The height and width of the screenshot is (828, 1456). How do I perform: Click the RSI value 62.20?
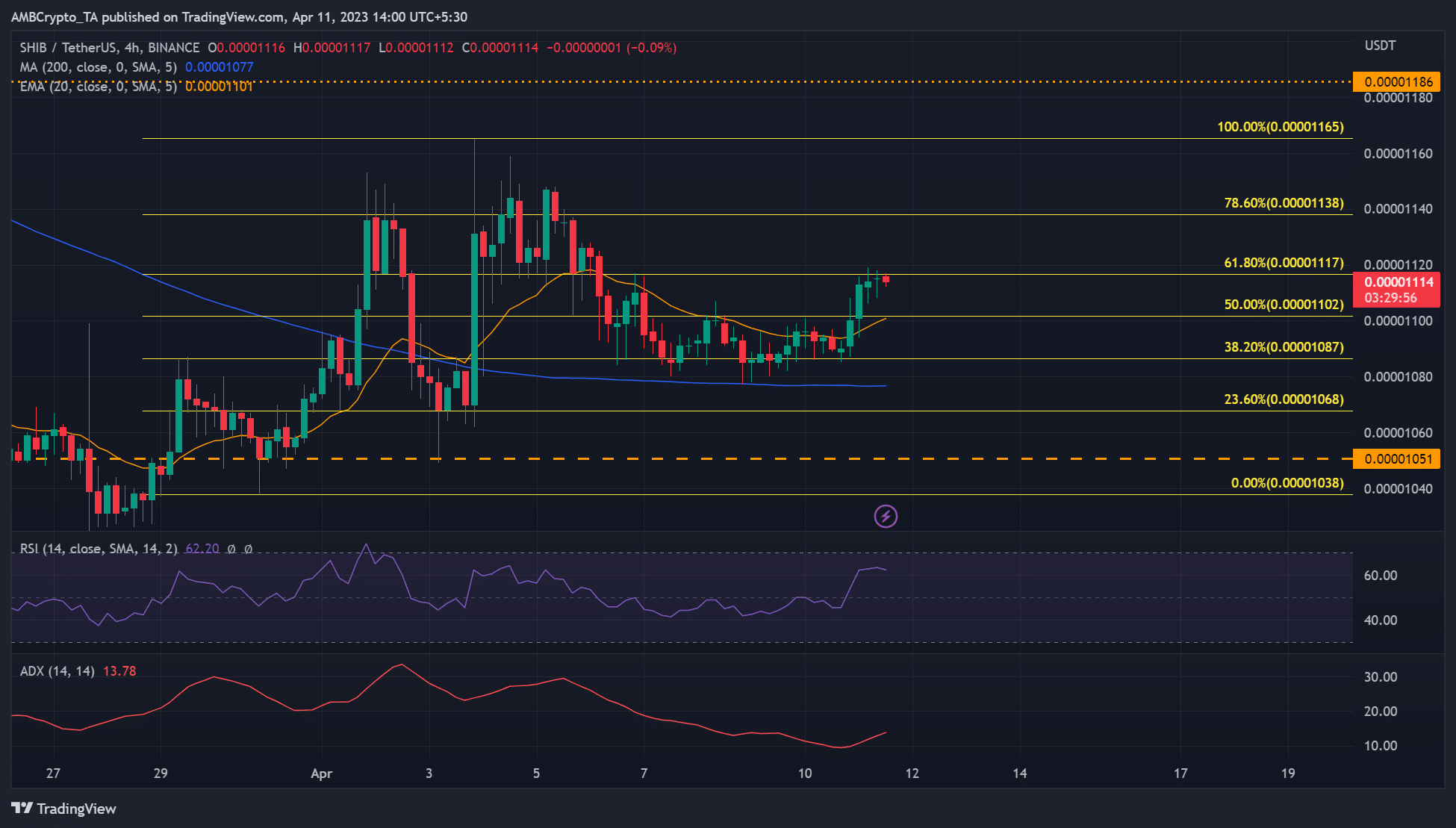pos(202,549)
